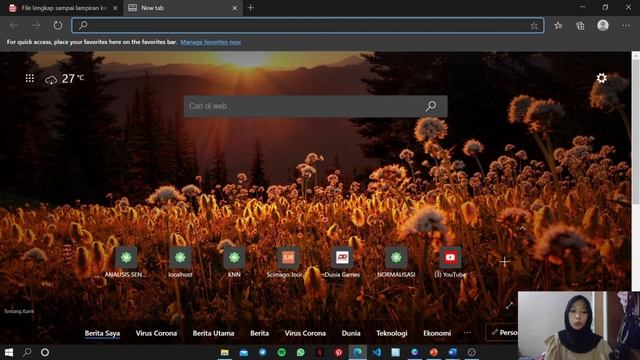
Task: Open Windows taskbar search
Action: pyautogui.click(x=27, y=352)
